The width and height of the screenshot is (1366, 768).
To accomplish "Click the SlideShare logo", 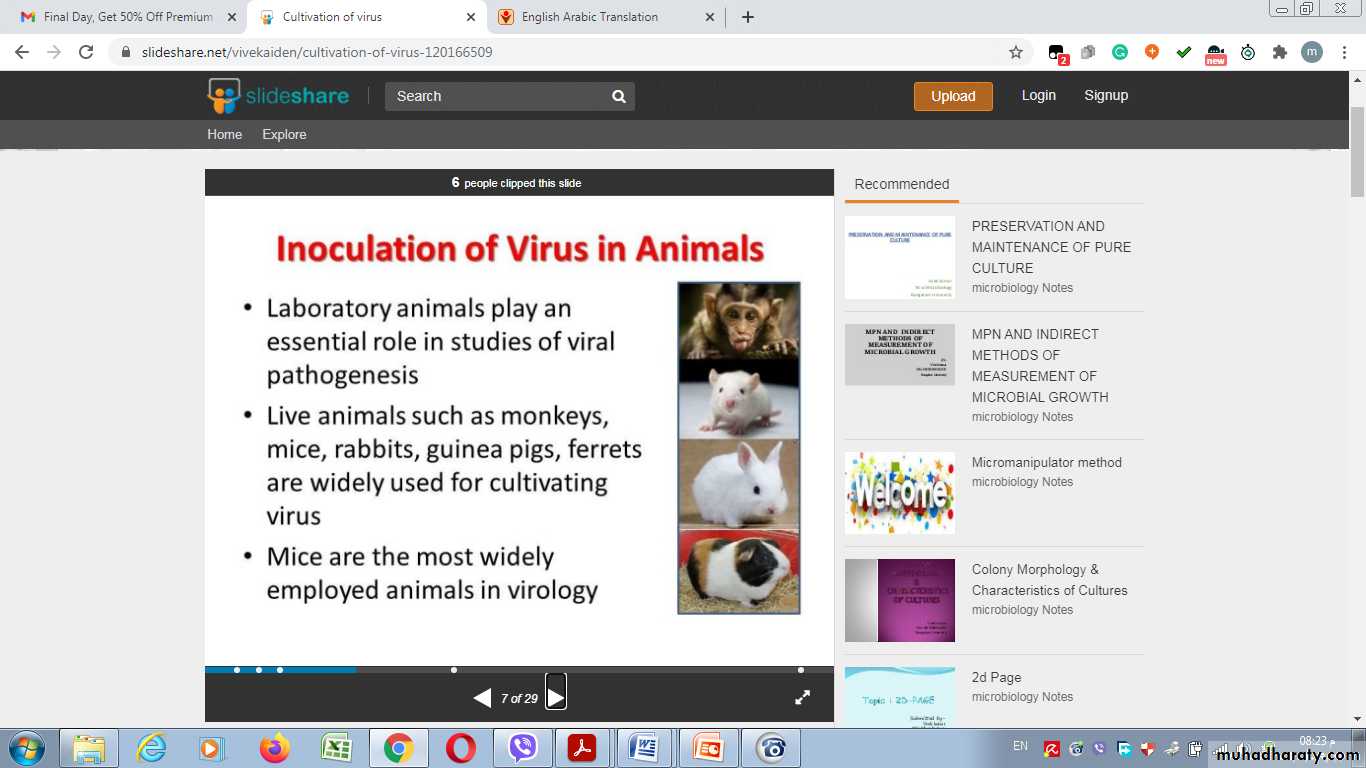I will pos(278,96).
